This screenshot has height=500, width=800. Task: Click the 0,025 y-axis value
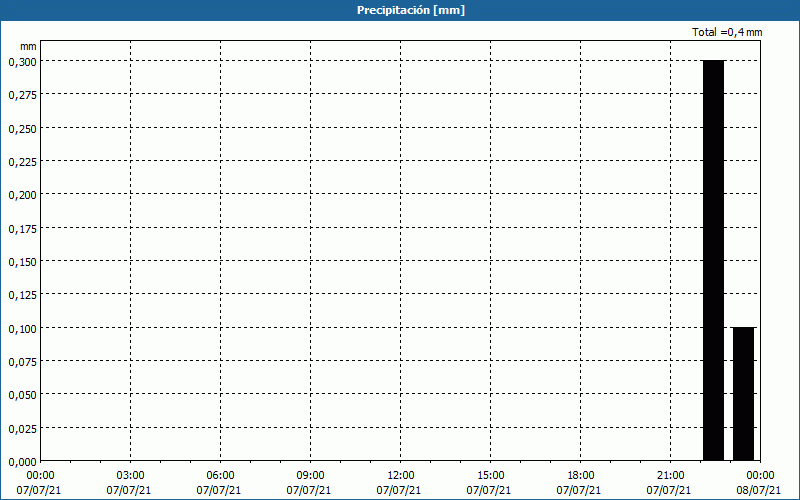[22, 429]
